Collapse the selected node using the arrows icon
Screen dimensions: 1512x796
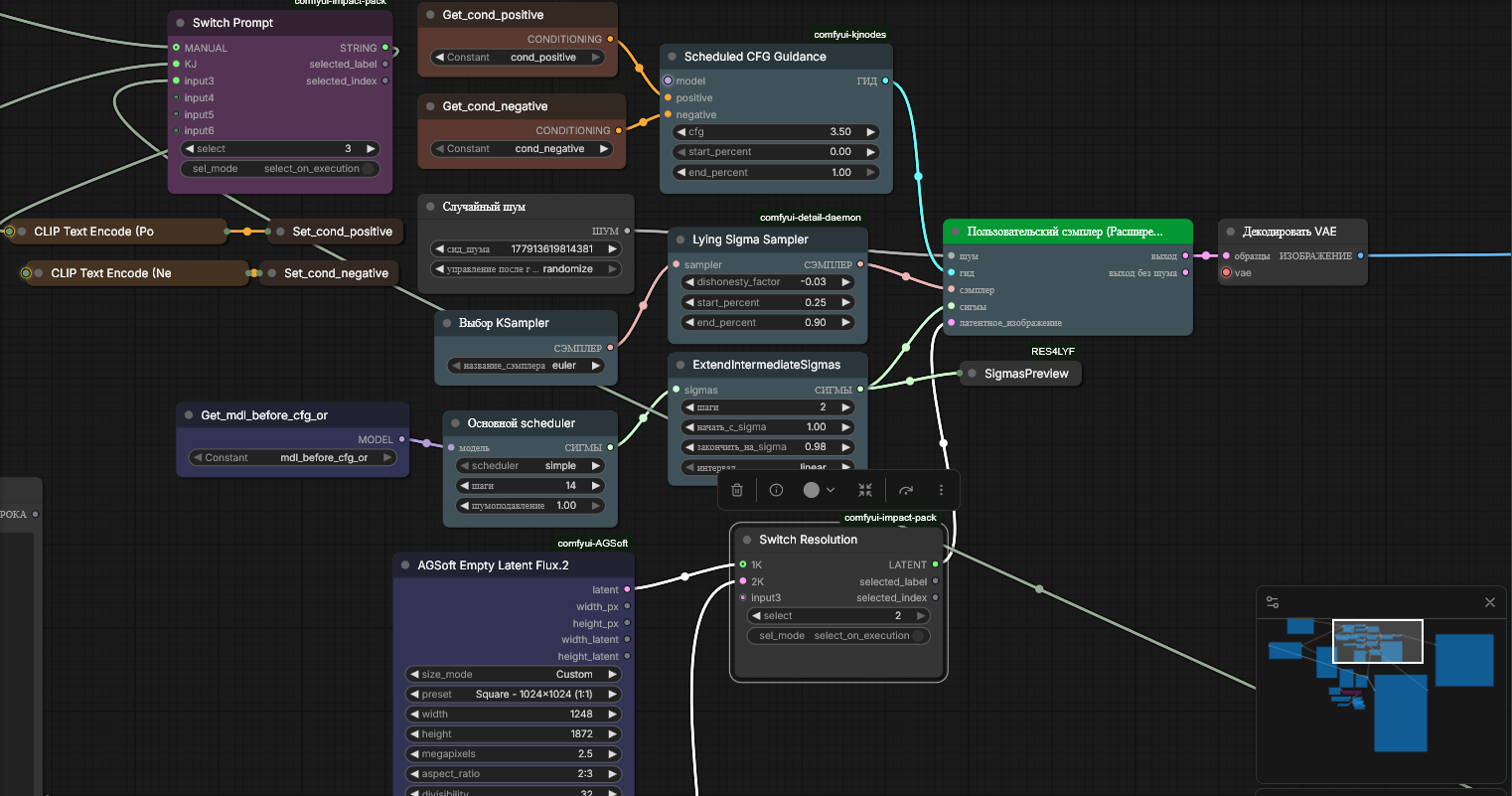(865, 490)
